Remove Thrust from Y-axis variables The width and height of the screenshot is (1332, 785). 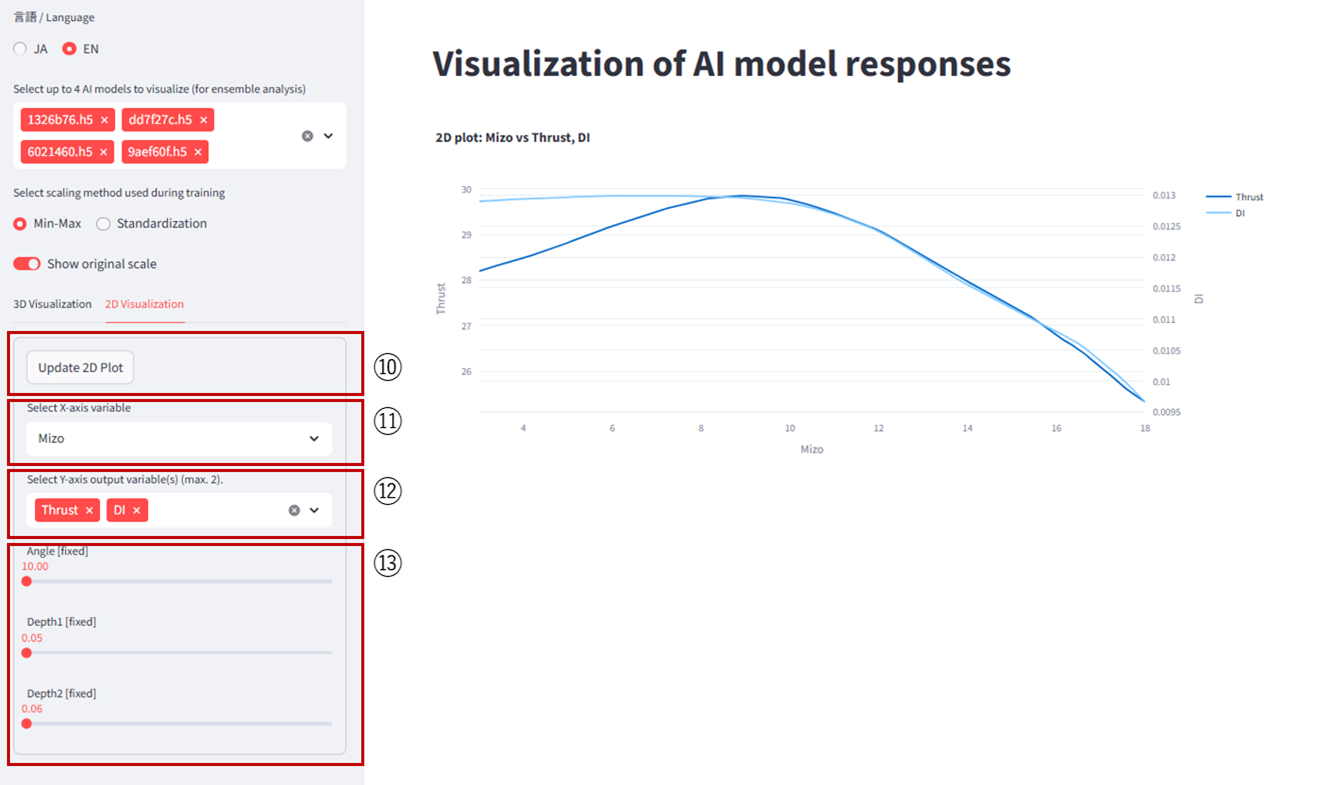[89, 510]
